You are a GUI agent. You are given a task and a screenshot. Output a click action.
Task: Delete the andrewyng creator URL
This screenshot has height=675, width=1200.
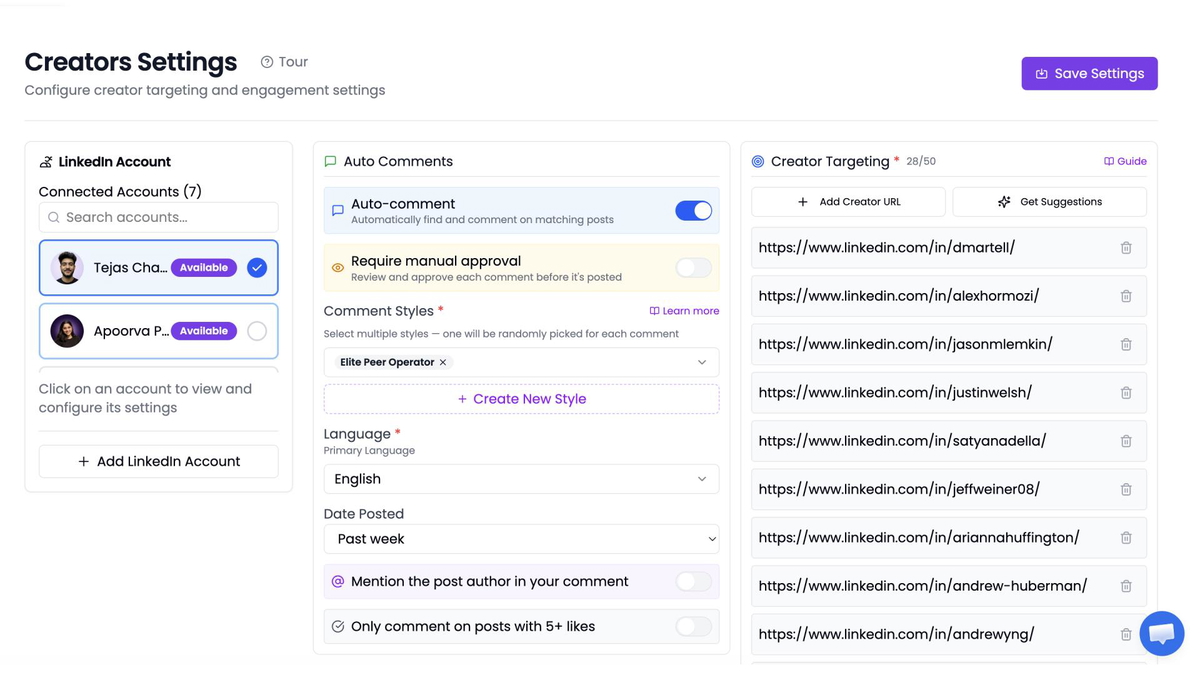click(1126, 634)
